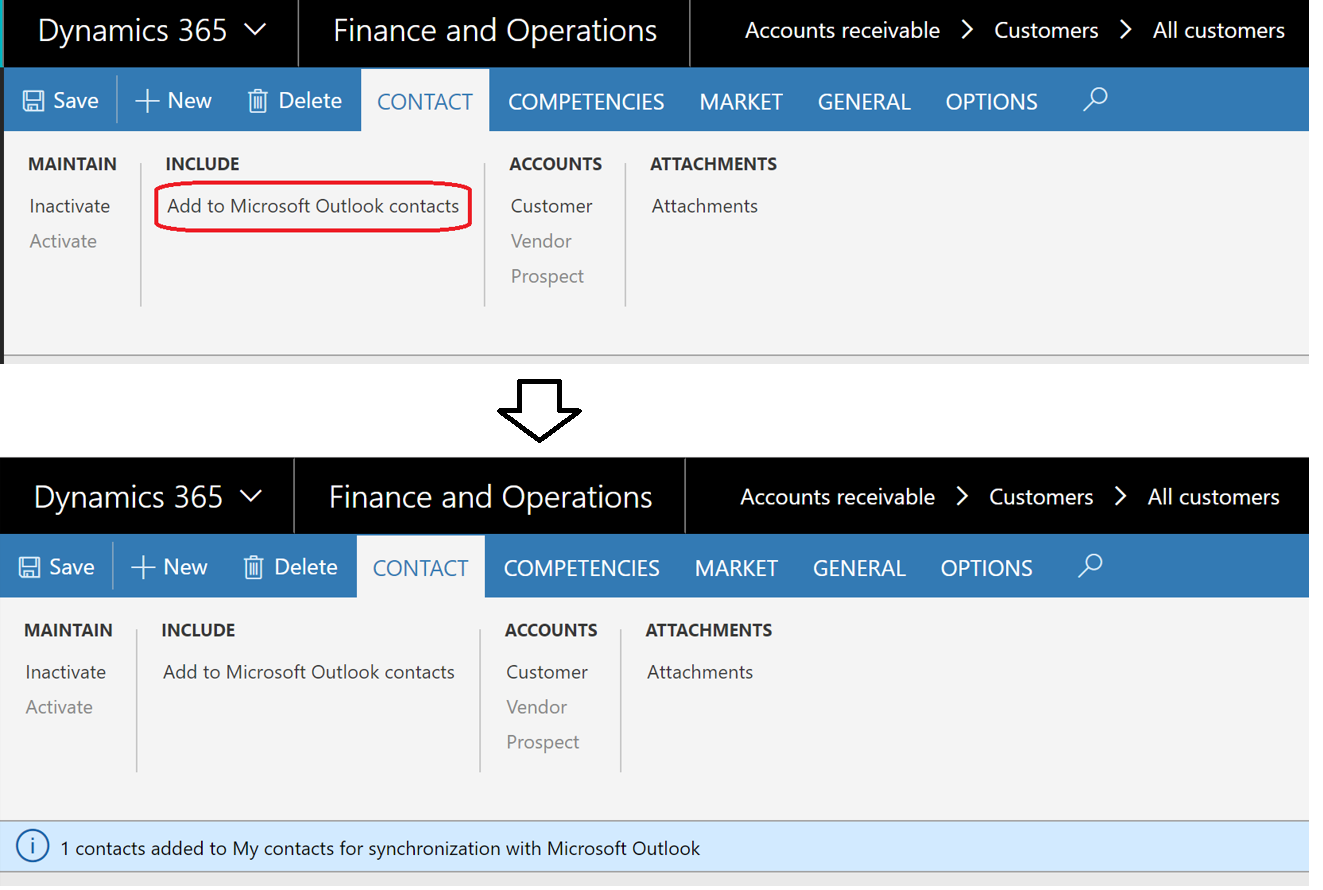Click the '1 contacts added to My contacts' message
The width and height of the screenshot is (1323, 890).
[380, 848]
